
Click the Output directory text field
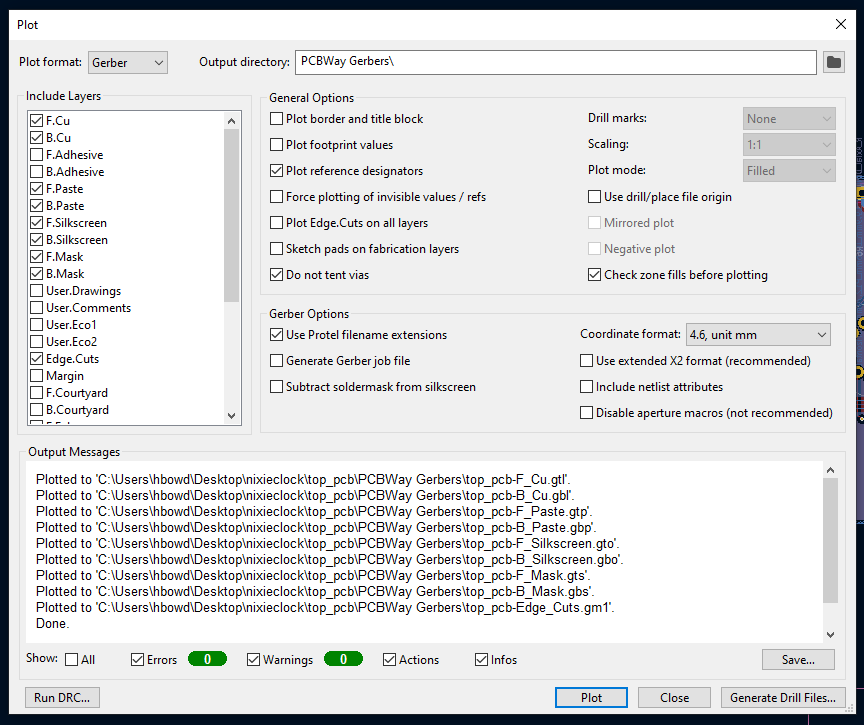tap(555, 62)
